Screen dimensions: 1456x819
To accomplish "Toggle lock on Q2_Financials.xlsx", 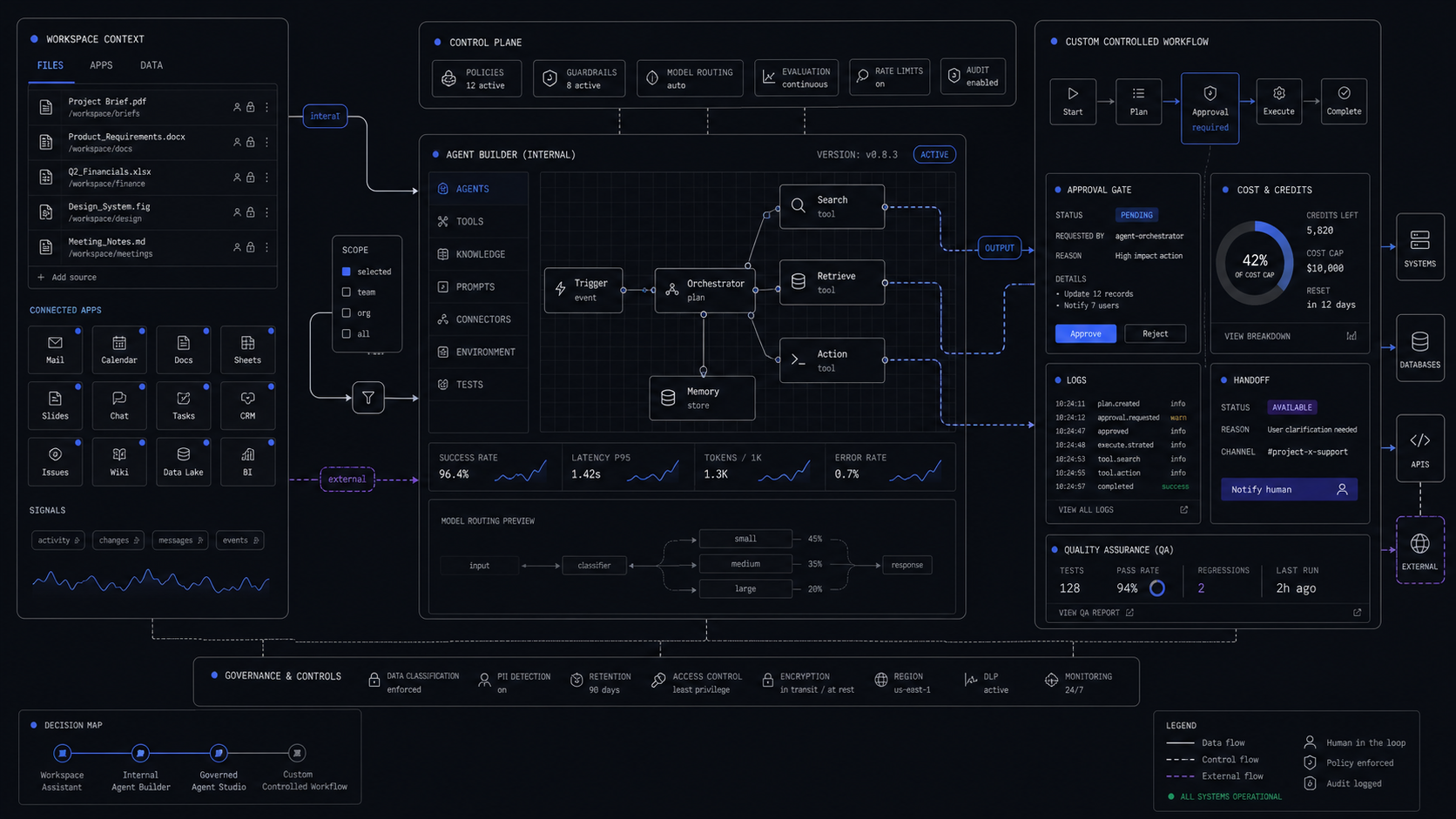I will point(251,177).
